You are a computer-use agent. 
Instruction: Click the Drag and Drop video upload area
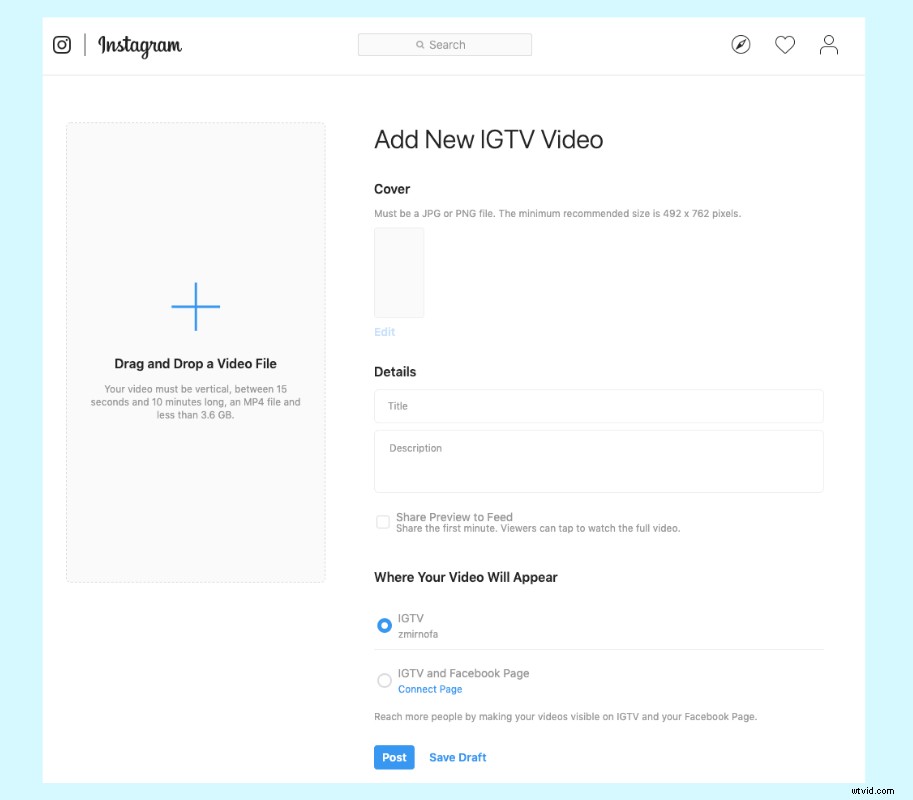(195, 352)
